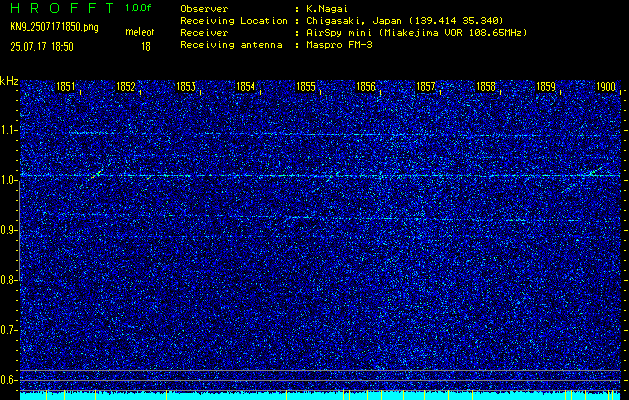Select the AirSpy mini receiver value
The width and height of the screenshot is (629, 400).
point(416,32)
